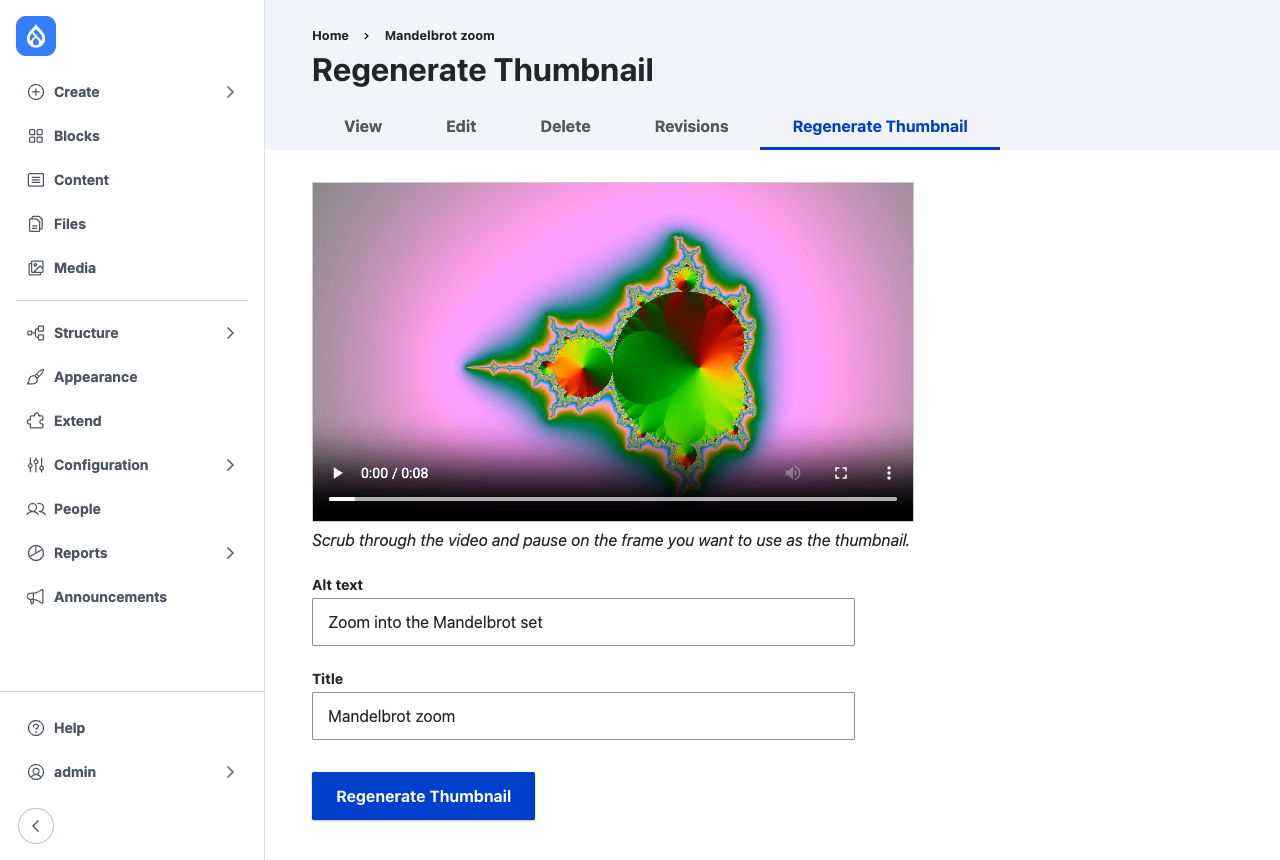Click the Media image icon
Screen dimensions: 1280x860
[36, 268]
